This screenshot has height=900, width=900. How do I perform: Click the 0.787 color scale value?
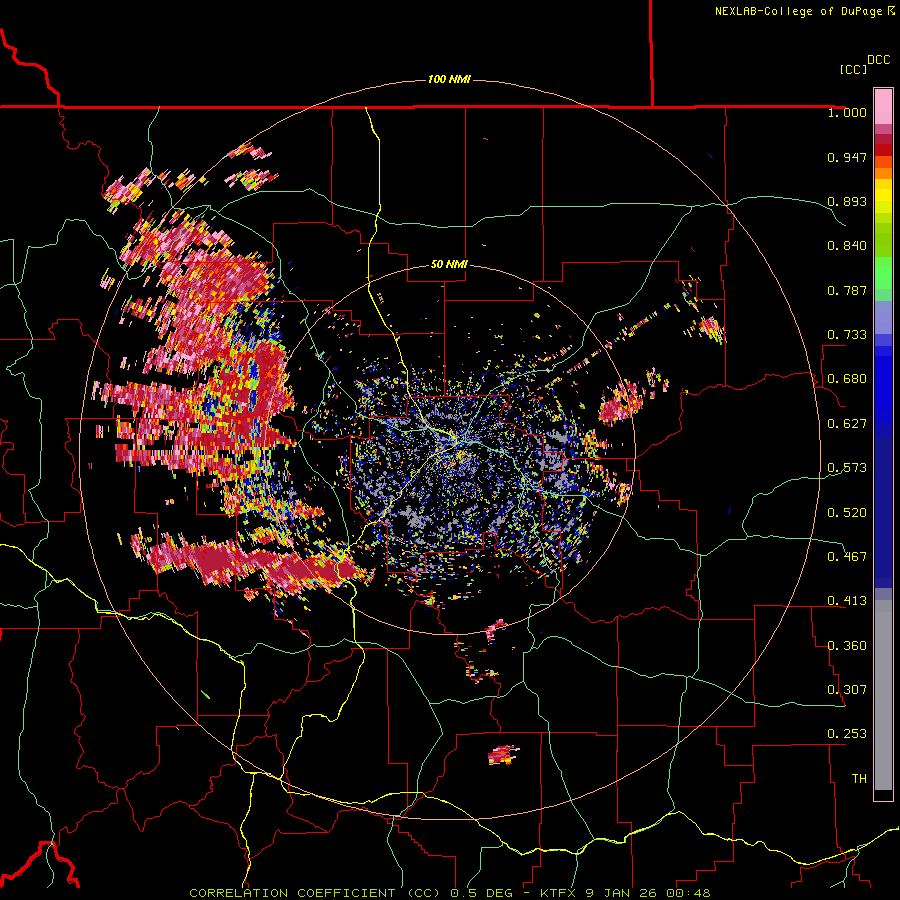(847, 290)
